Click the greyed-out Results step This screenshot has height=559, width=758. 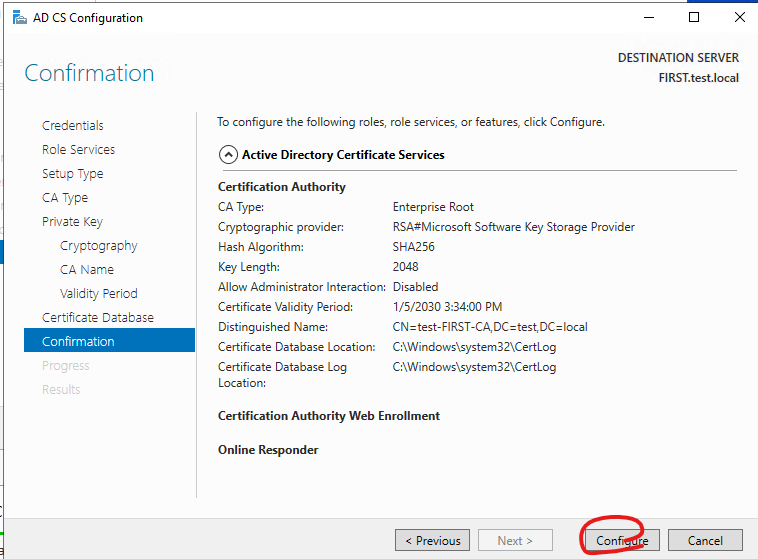61,390
